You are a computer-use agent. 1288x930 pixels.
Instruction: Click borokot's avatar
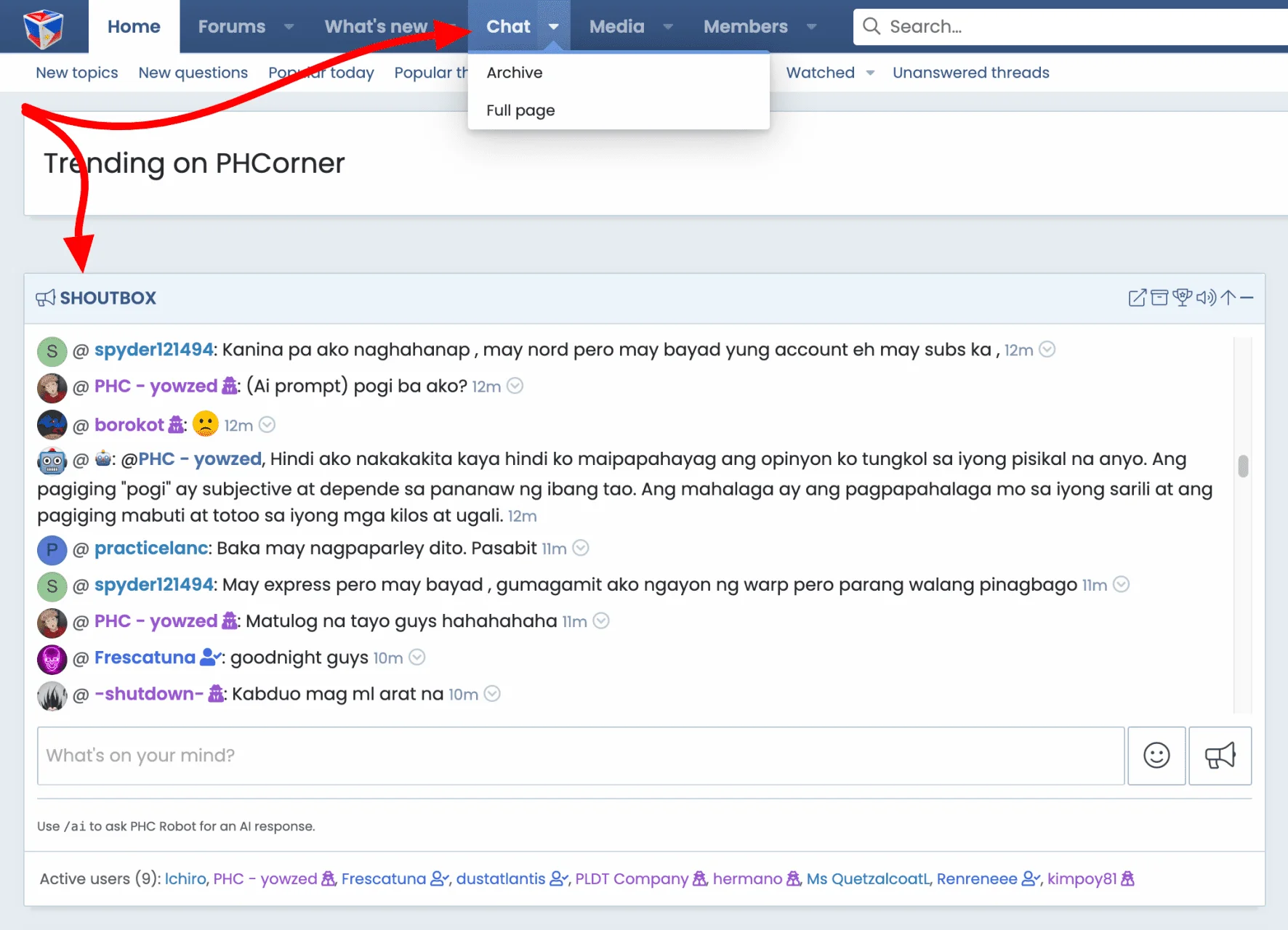click(x=52, y=425)
